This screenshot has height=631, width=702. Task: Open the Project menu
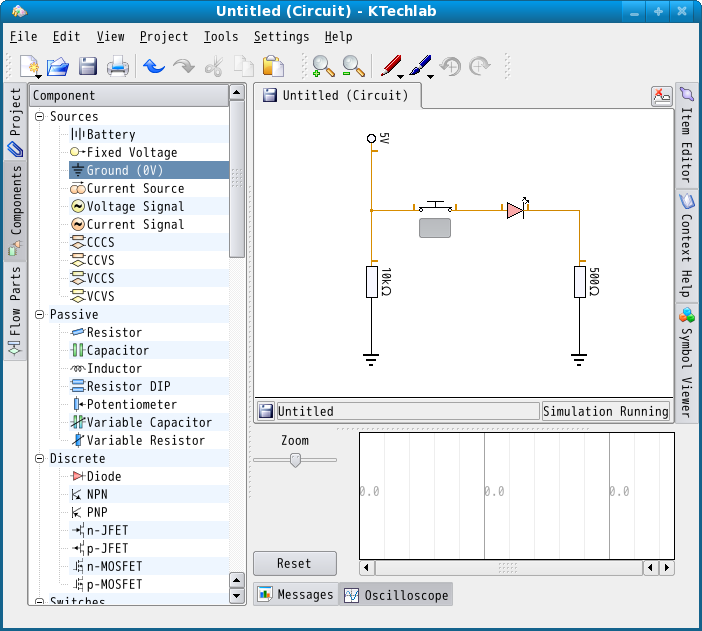pyautogui.click(x=164, y=37)
